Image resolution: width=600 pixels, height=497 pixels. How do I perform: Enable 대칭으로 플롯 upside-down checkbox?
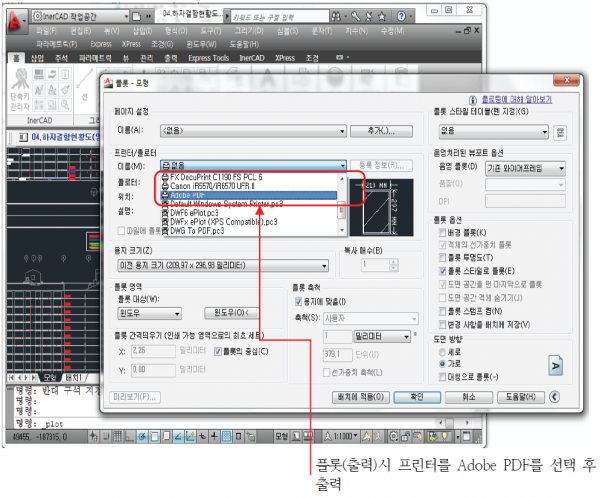[442, 377]
